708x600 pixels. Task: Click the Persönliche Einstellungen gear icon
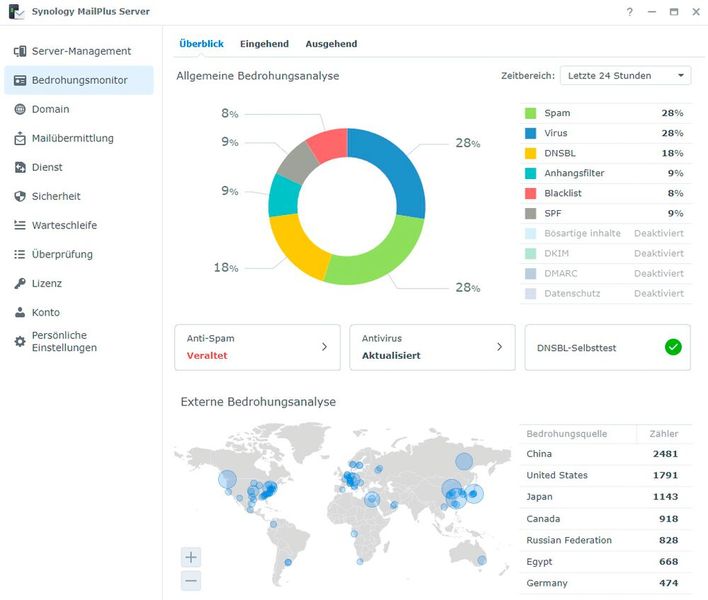click(x=20, y=341)
